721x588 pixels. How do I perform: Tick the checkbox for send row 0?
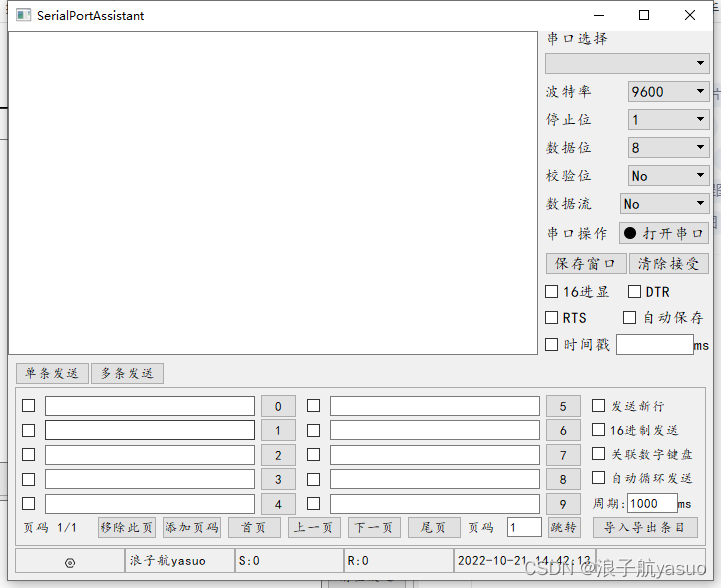(x=29, y=405)
